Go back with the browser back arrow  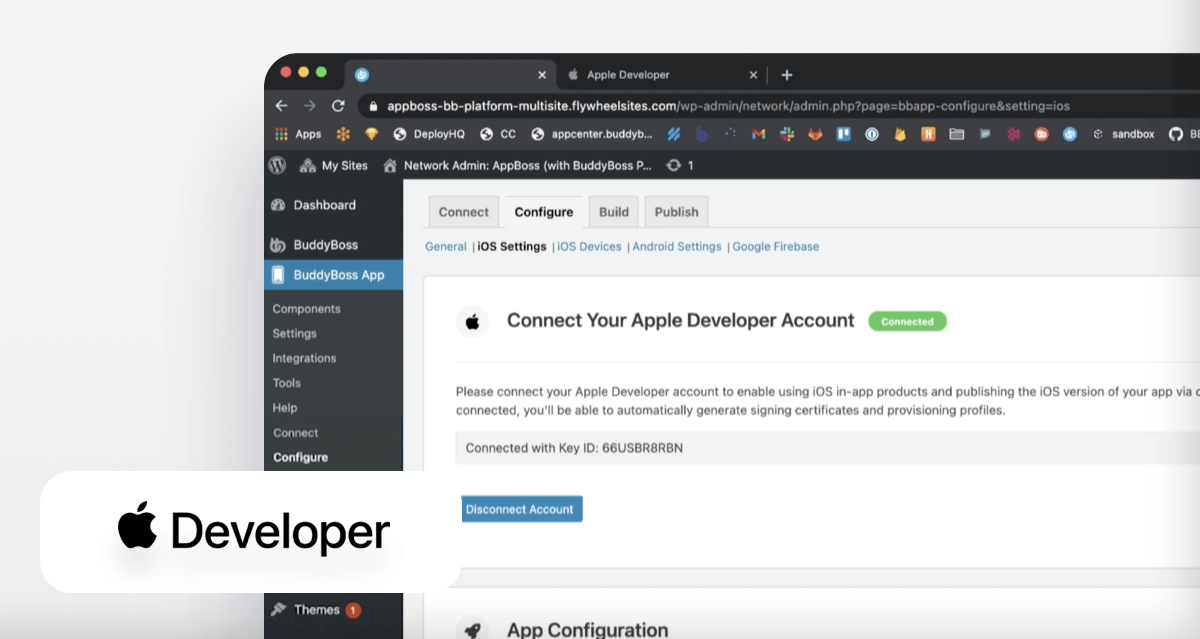tap(282, 105)
